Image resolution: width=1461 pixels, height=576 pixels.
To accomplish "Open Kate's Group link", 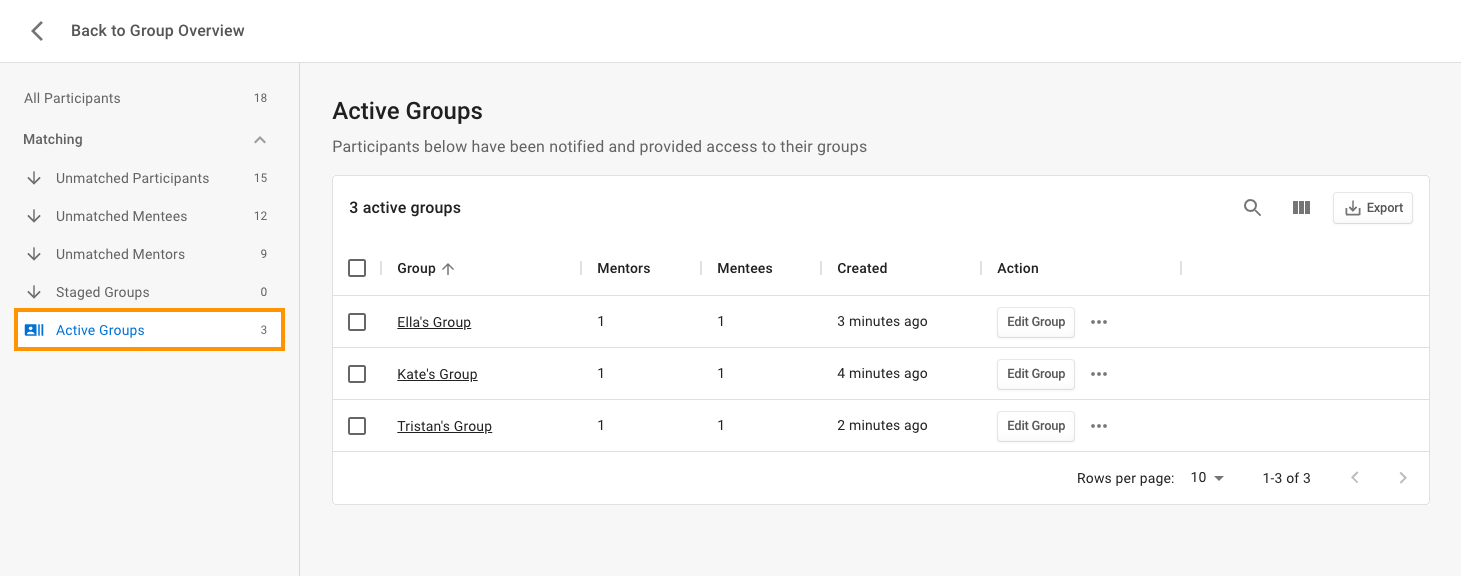I will coord(437,374).
